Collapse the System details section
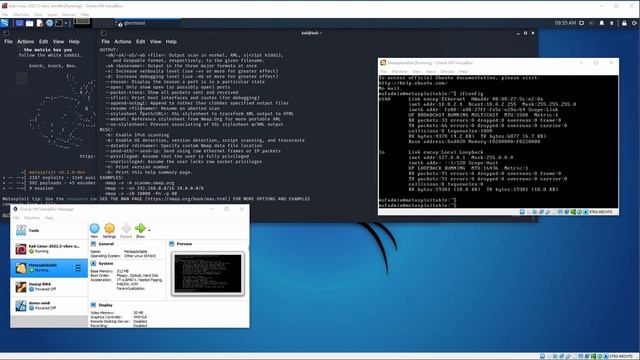640x360 pixels. point(106,264)
